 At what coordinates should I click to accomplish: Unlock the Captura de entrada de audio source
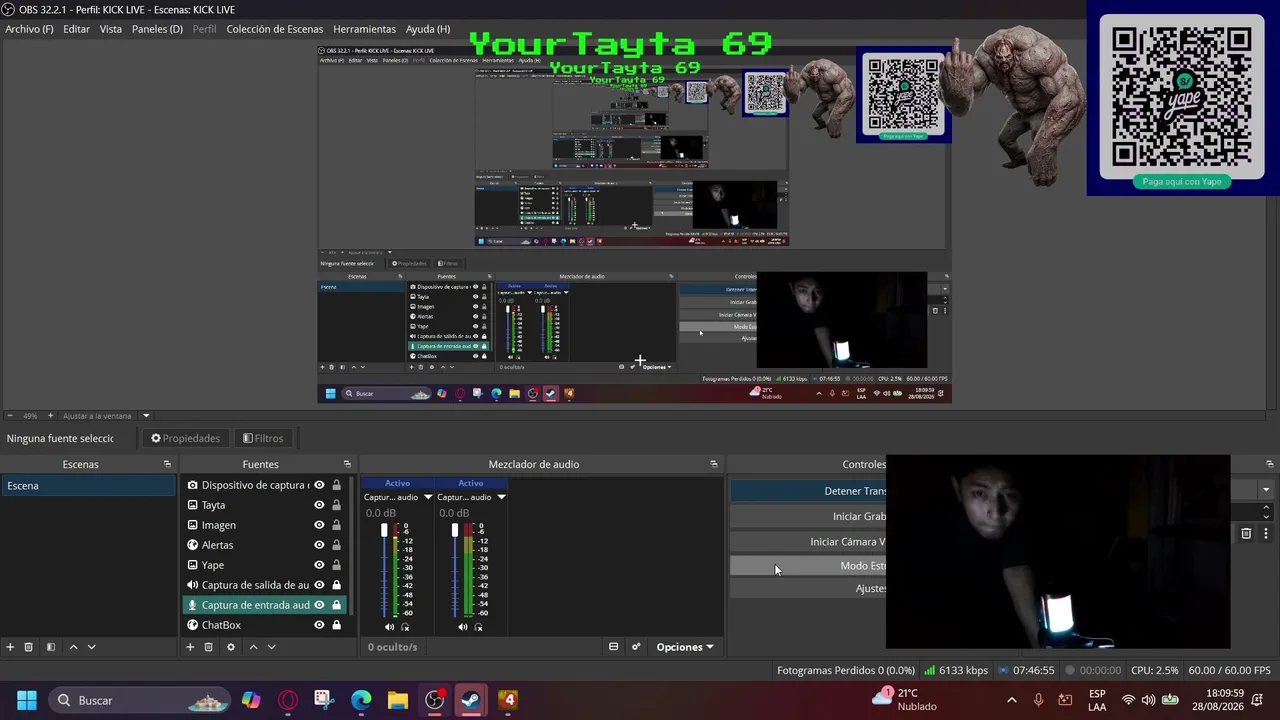coord(336,605)
